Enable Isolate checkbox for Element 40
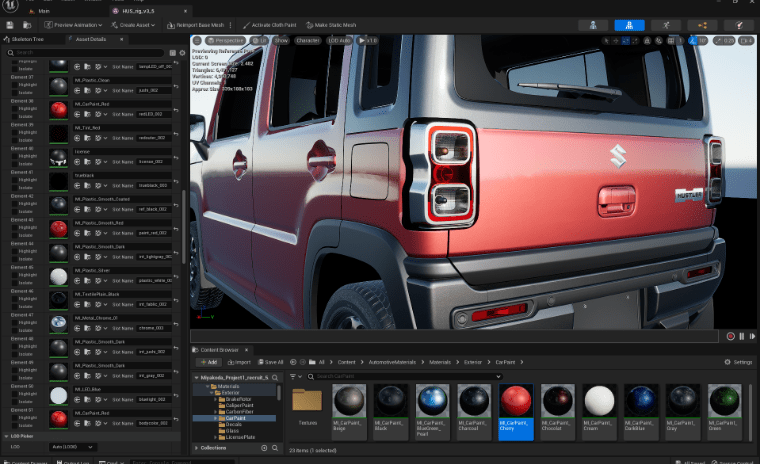The image size is (760, 464). pyautogui.click(x=14, y=164)
